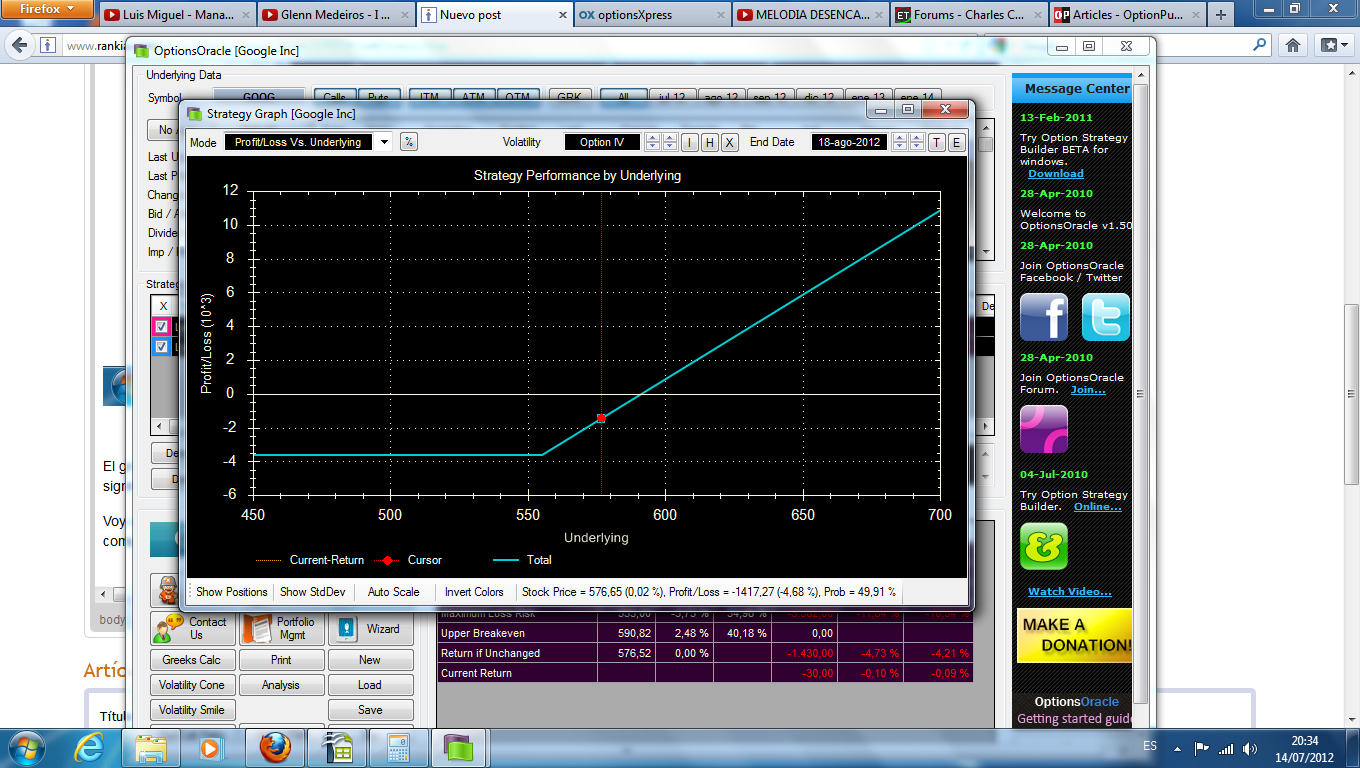Open the Facebook icon in Message Center
The width and height of the screenshot is (1360, 768).
point(1044,317)
